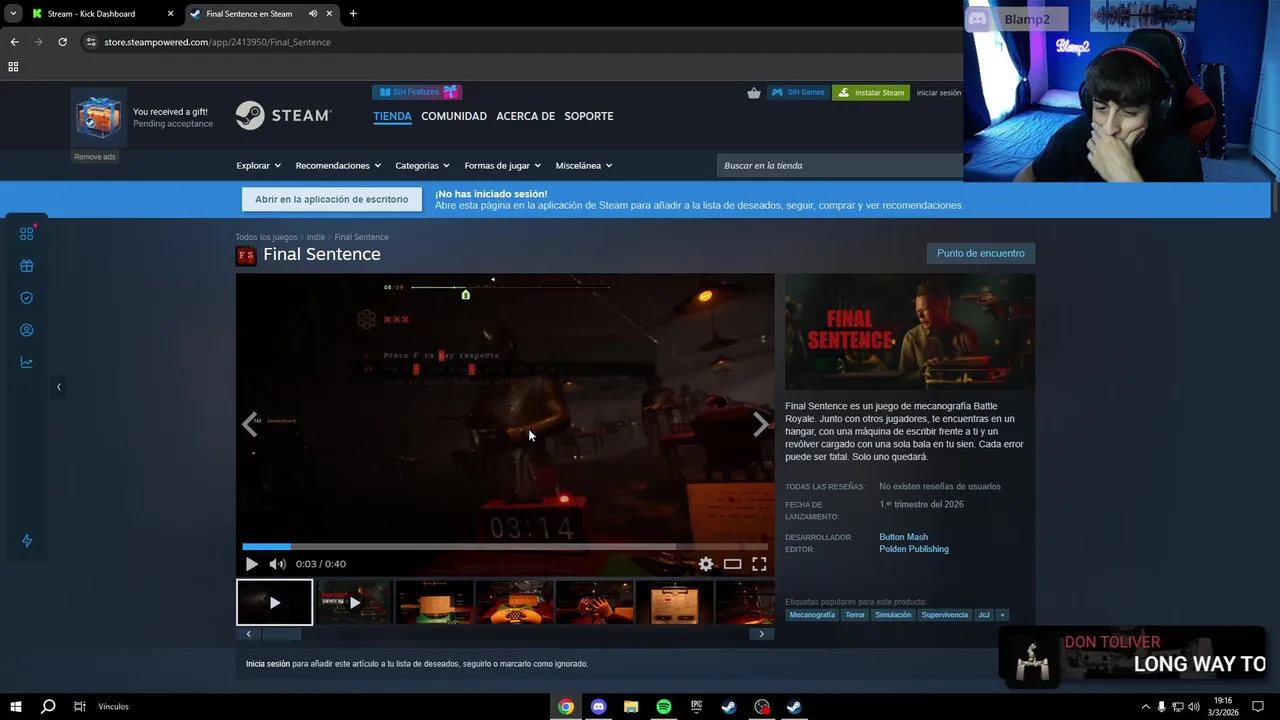Click Todos los juegos breadcrumb
This screenshot has height=720, width=1280.
(x=266, y=237)
